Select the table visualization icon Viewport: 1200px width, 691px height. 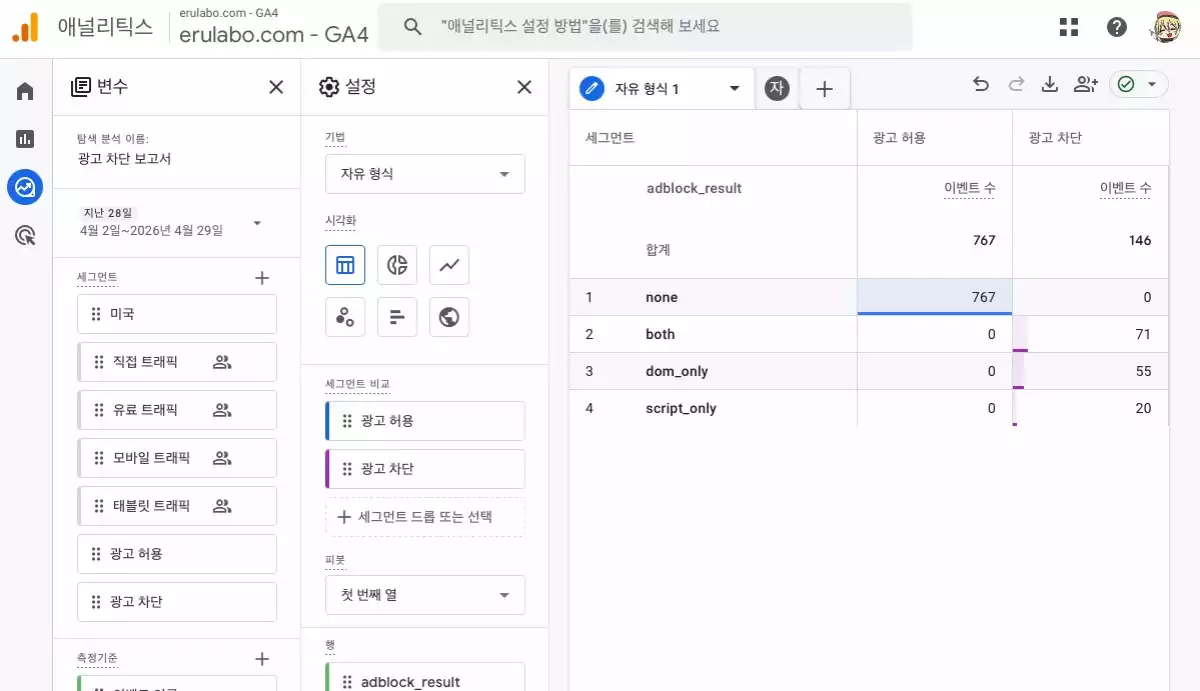coord(345,265)
